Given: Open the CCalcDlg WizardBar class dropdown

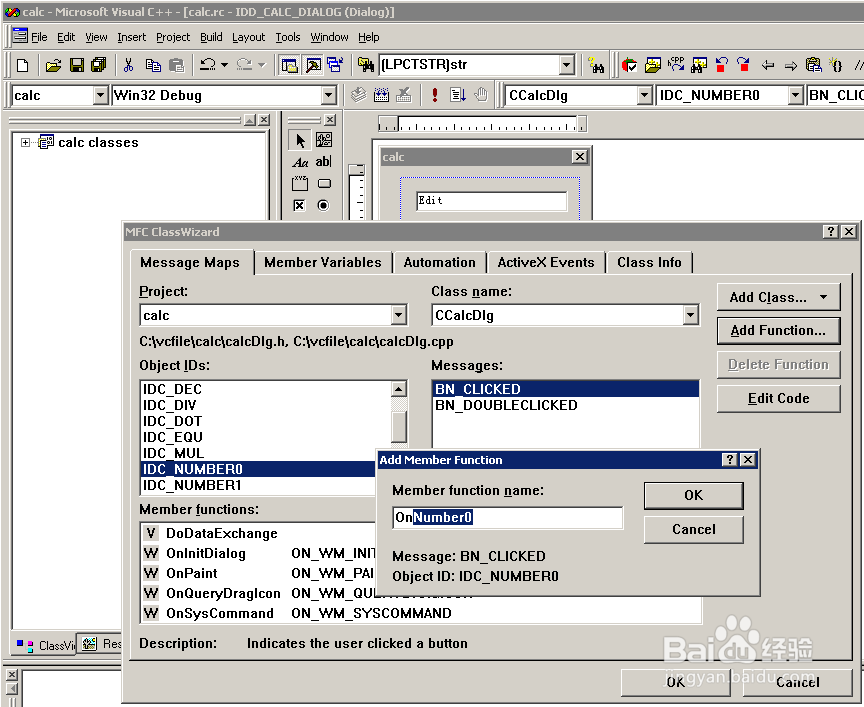Looking at the screenshot, I should 644,95.
